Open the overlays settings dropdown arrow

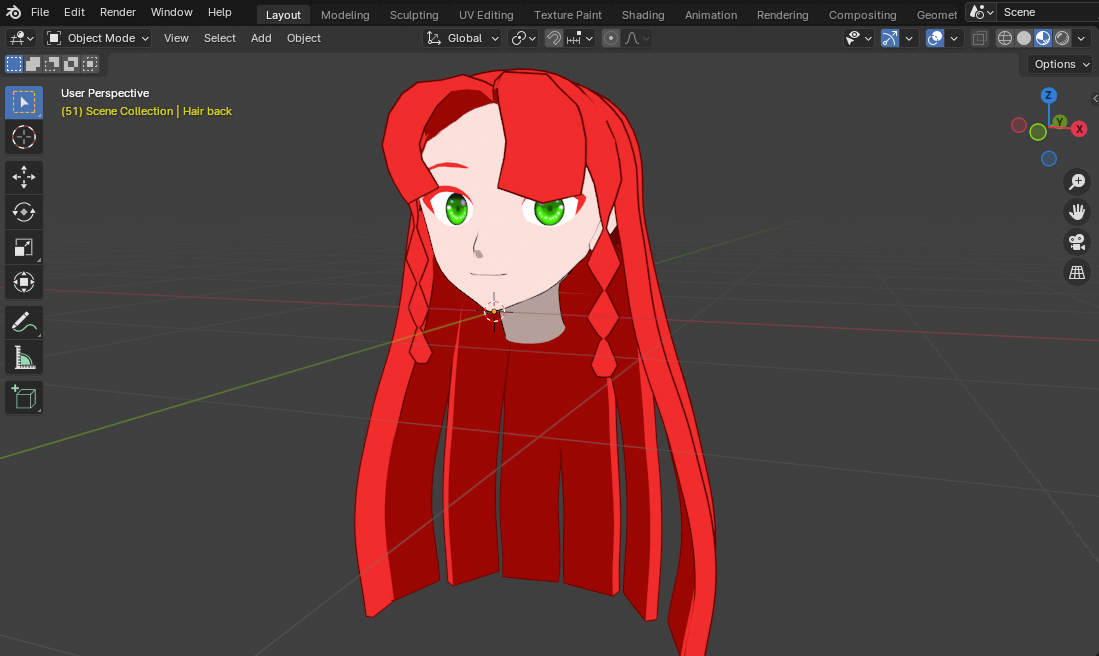(x=954, y=39)
